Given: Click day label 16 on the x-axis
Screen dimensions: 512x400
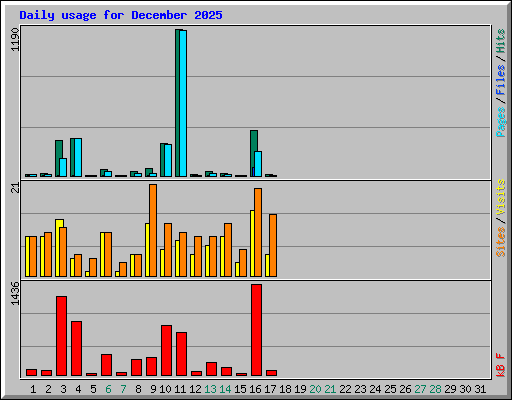Looking at the screenshot, I should coord(255,389).
